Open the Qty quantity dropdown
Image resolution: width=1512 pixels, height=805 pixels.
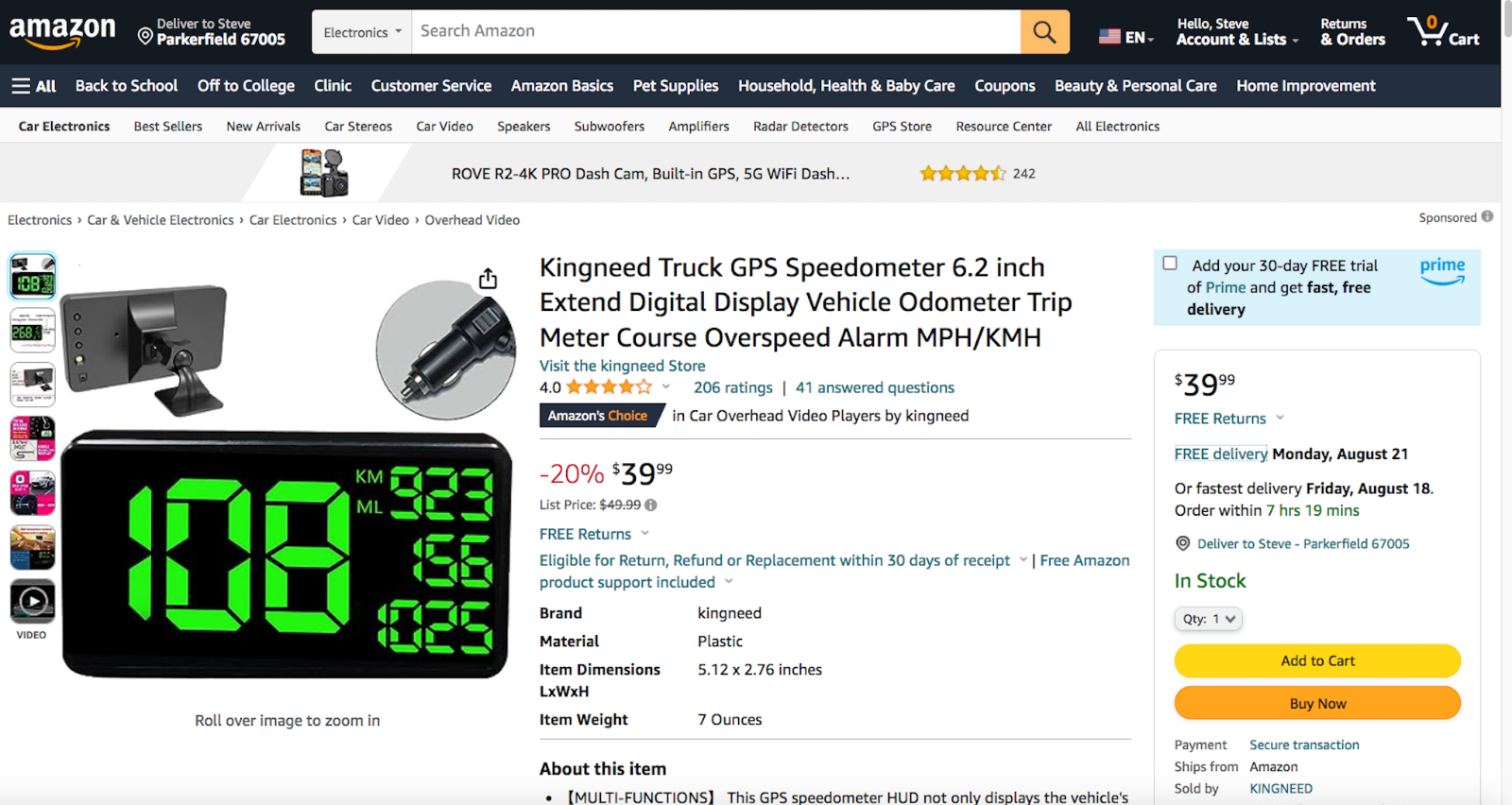pyautogui.click(x=1208, y=619)
